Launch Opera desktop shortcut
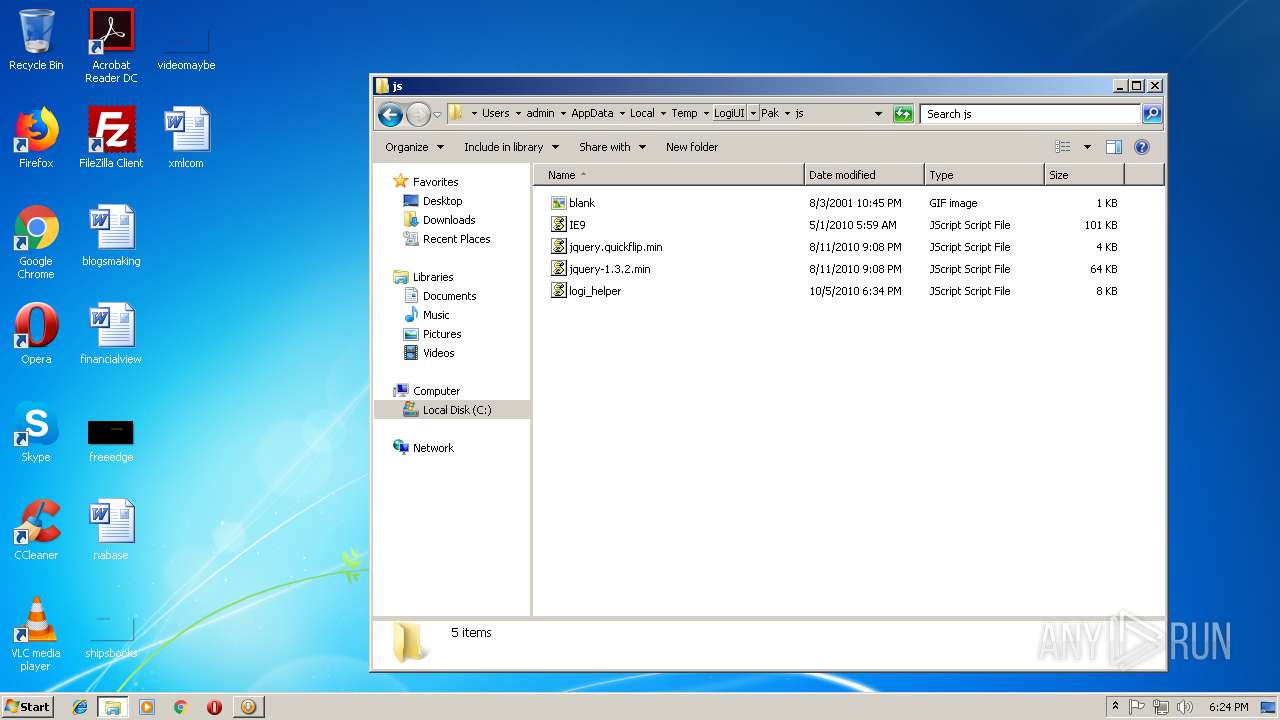This screenshot has width=1280, height=720. coord(36,334)
